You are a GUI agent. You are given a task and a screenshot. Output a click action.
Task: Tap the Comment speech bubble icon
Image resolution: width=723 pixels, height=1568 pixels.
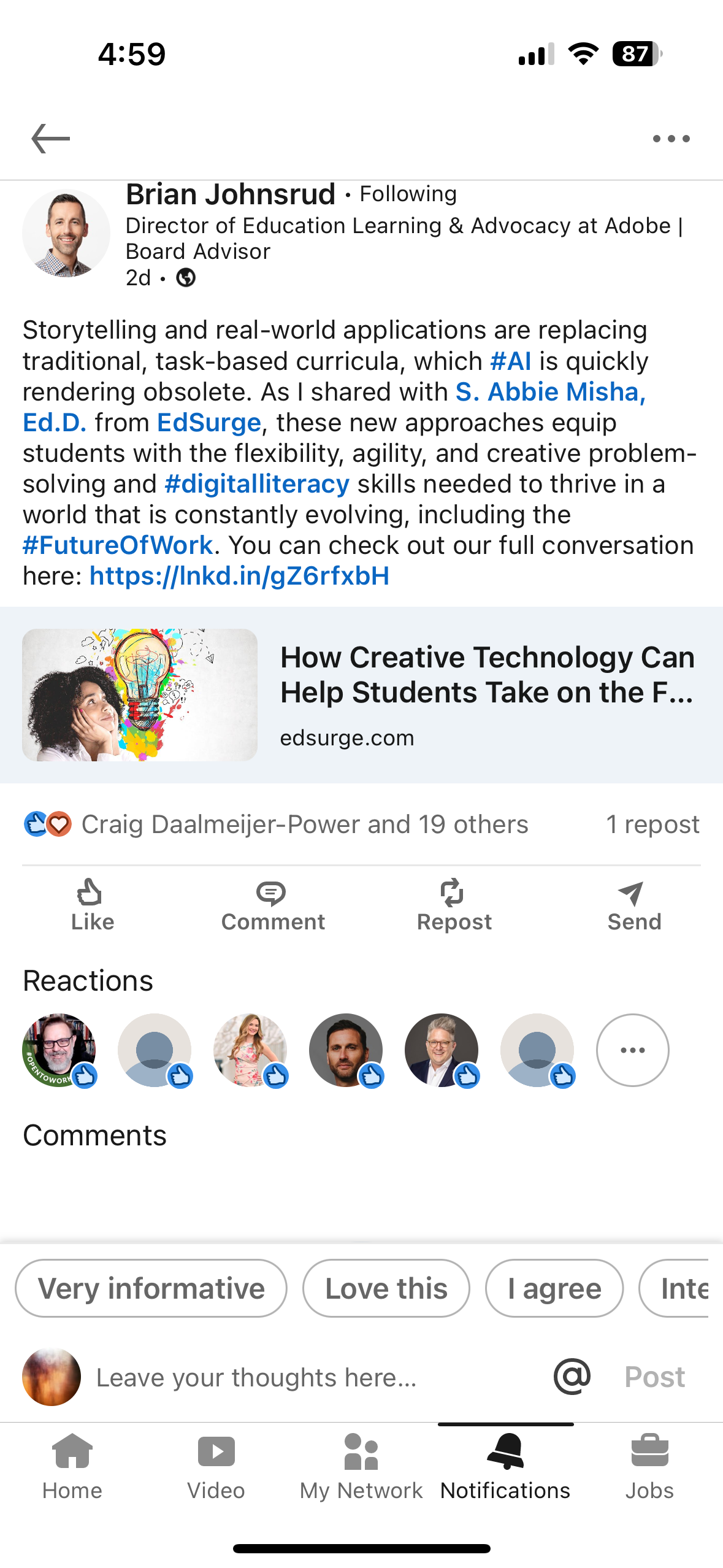pos(272,893)
